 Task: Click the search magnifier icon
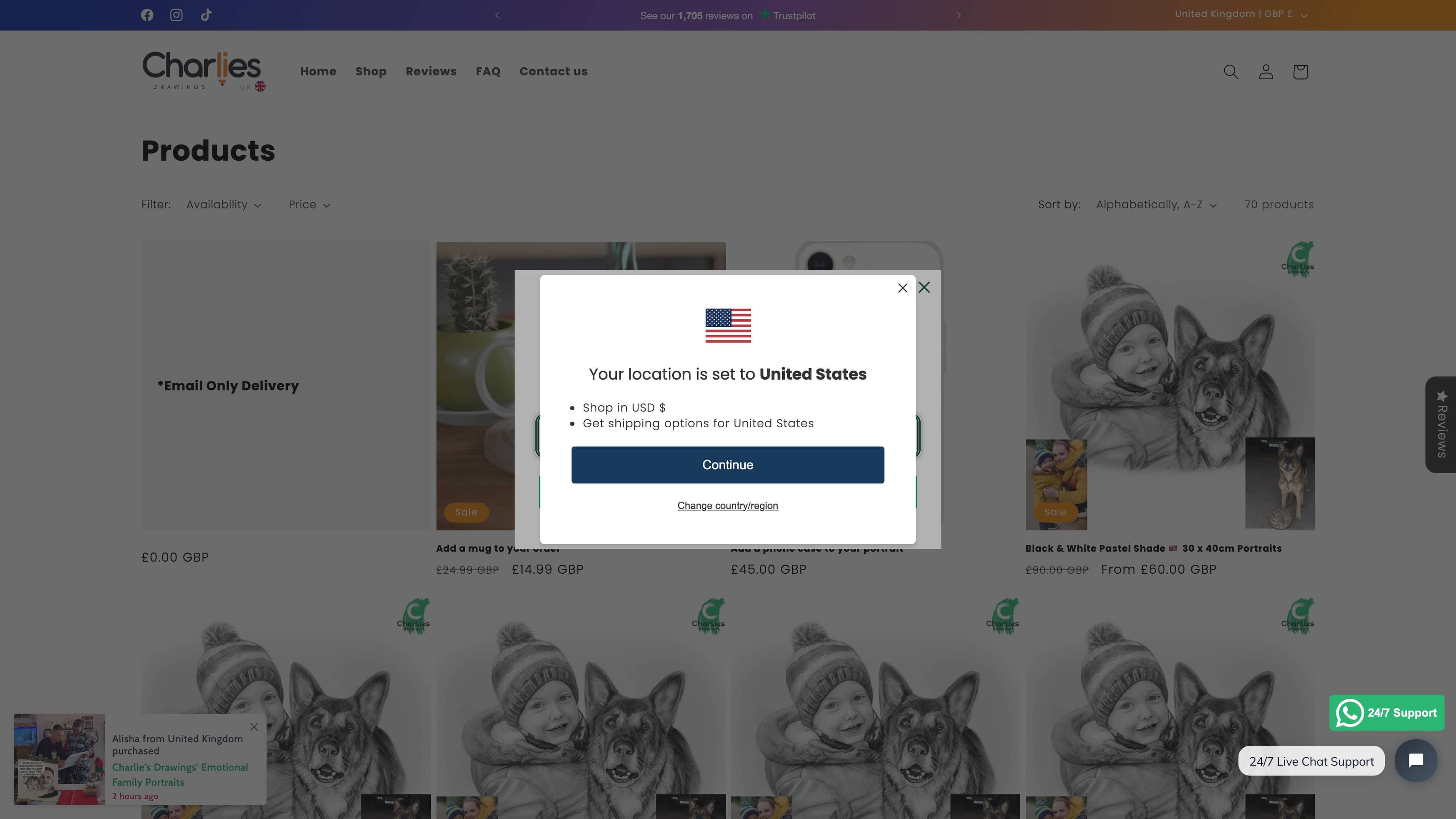1230,72
